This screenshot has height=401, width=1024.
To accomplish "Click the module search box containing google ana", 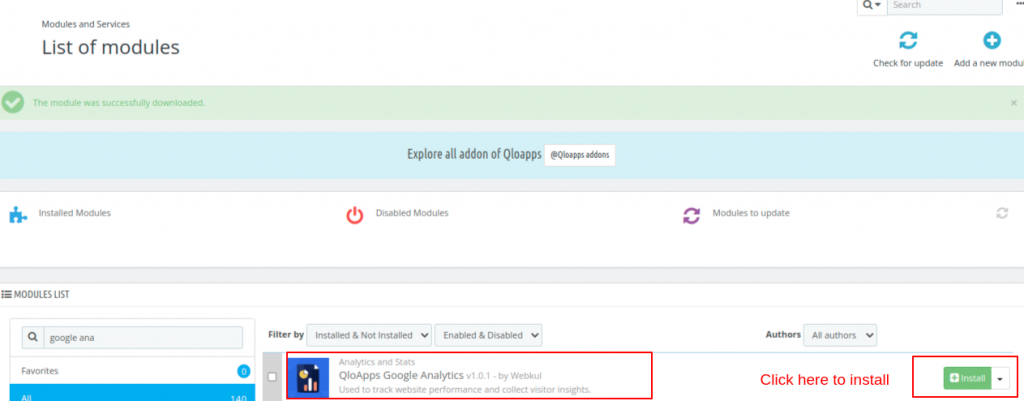I will coord(142,338).
